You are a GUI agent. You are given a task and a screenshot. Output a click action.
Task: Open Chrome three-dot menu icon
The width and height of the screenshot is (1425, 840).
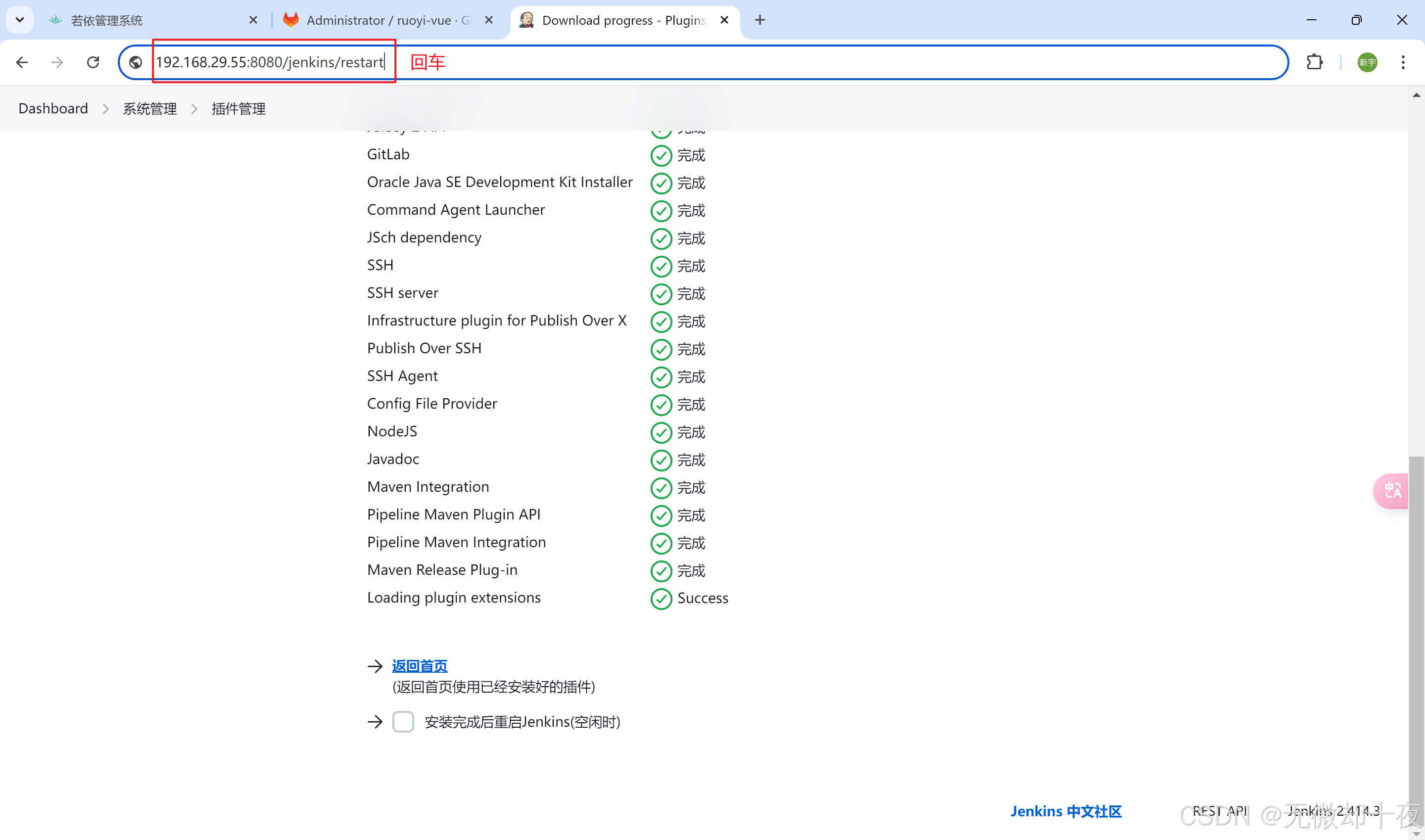coord(1402,62)
